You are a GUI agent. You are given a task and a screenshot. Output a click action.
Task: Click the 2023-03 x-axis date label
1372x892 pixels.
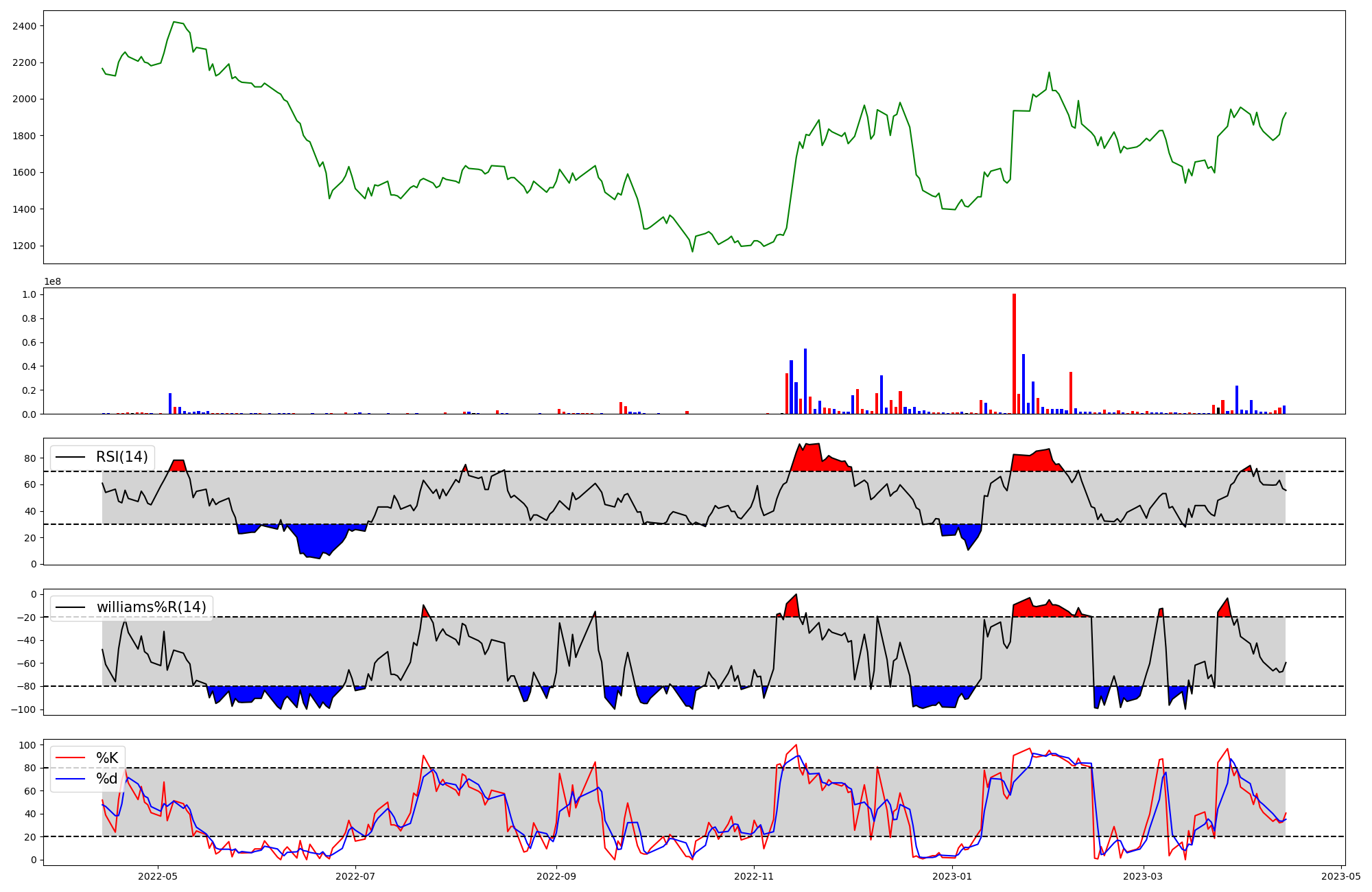click(1144, 876)
